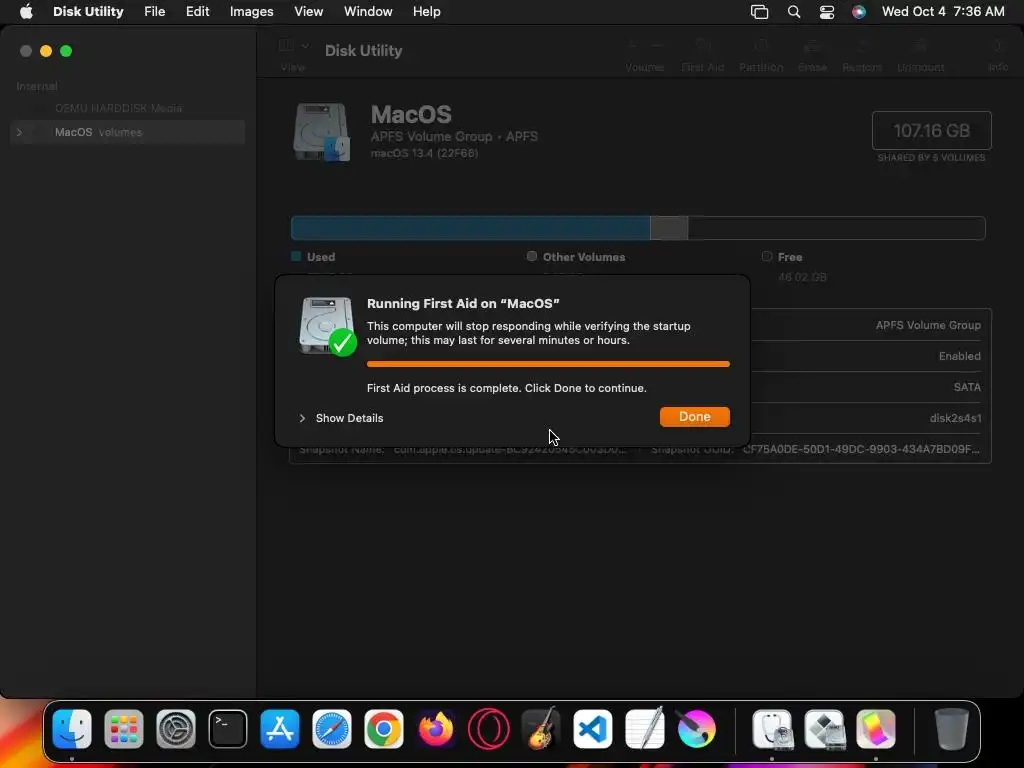Expand the MacOS volumes sidebar row
The height and width of the screenshot is (768, 1024).
tap(19, 132)
